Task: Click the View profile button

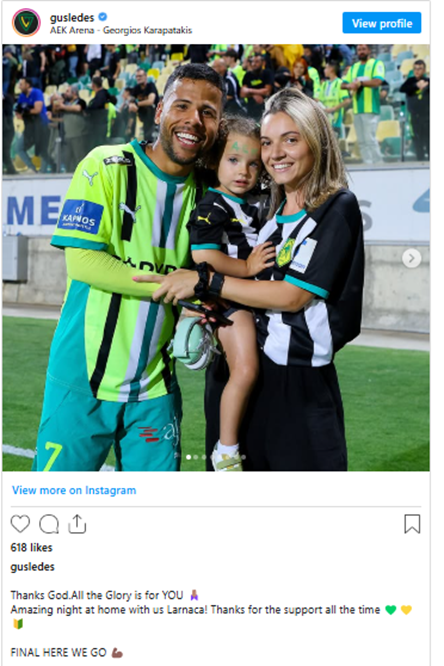Action: click(382, 23)
